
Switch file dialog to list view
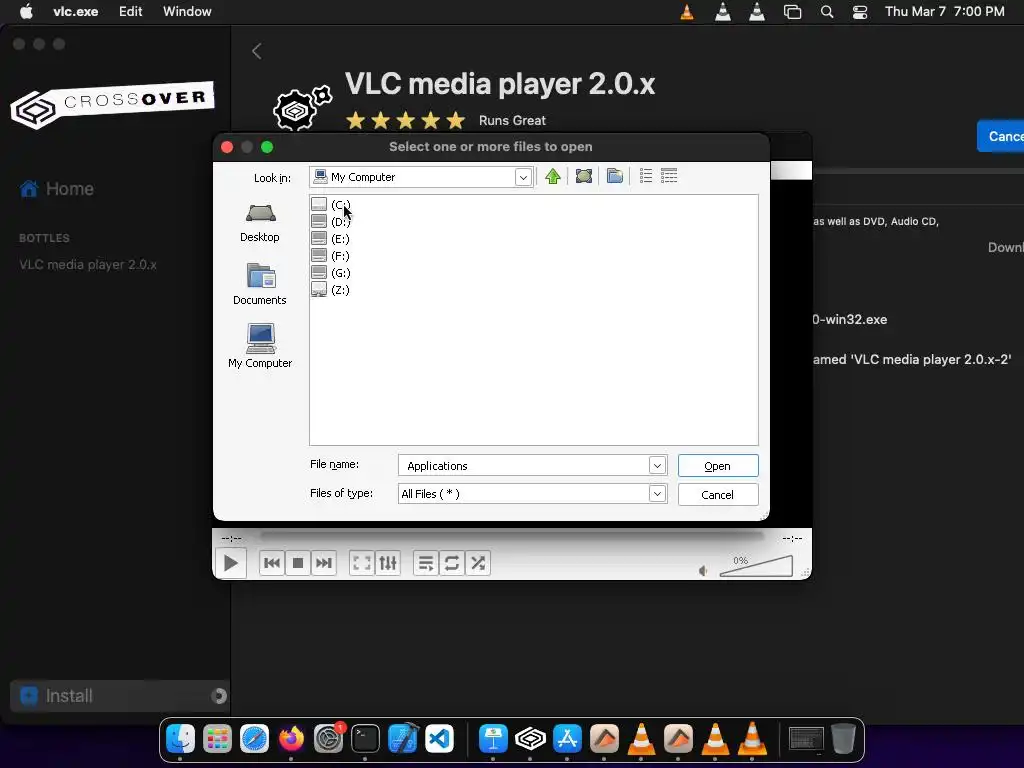coord(646,176)
